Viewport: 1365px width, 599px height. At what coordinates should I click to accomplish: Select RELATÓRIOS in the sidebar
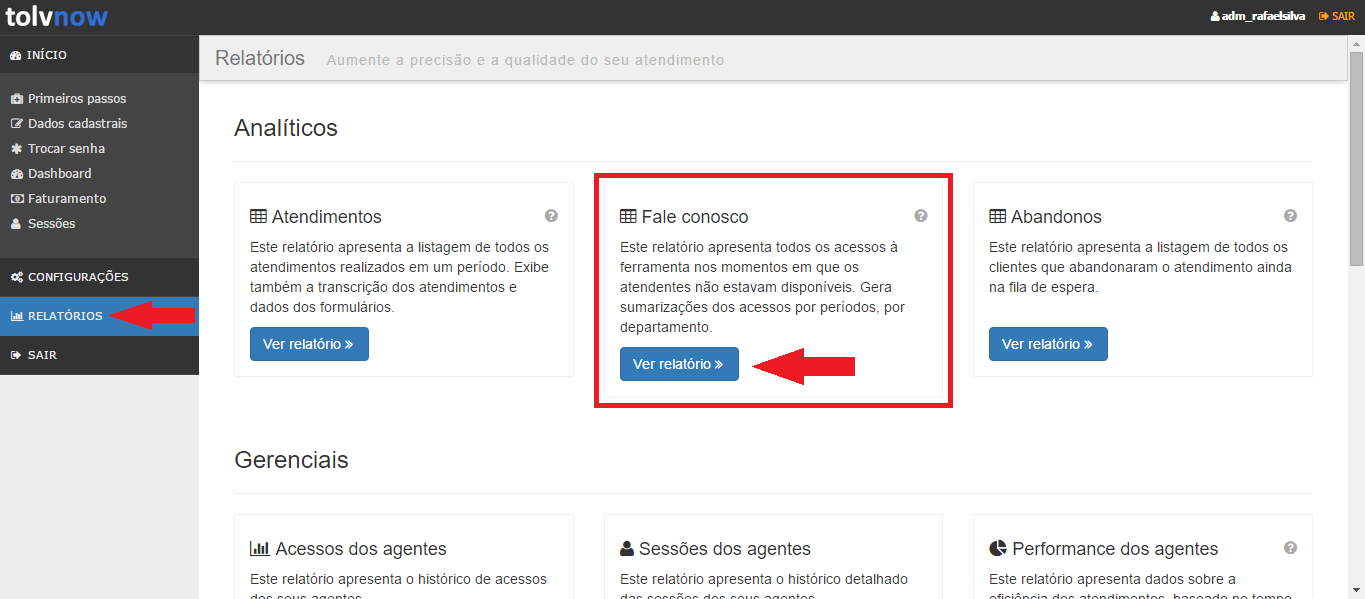64,316
